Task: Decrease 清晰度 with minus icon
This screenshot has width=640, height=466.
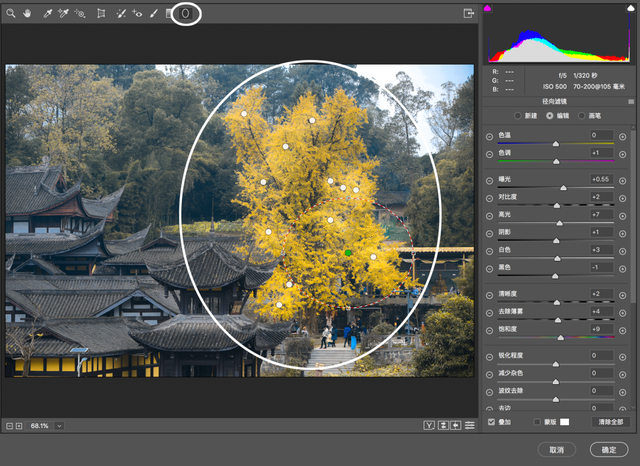Action: pos(489,295)
